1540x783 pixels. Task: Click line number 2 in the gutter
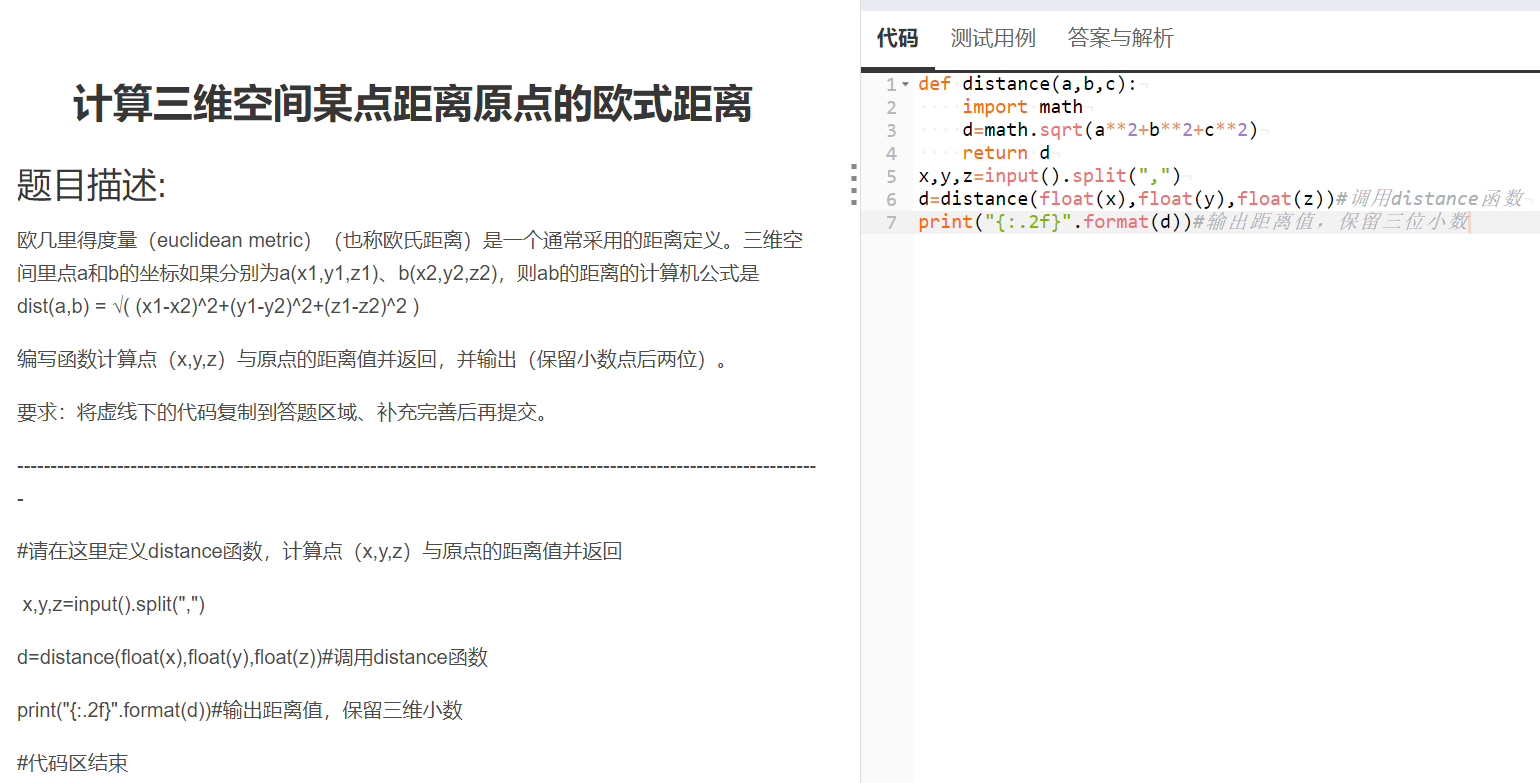click(890, 107)
